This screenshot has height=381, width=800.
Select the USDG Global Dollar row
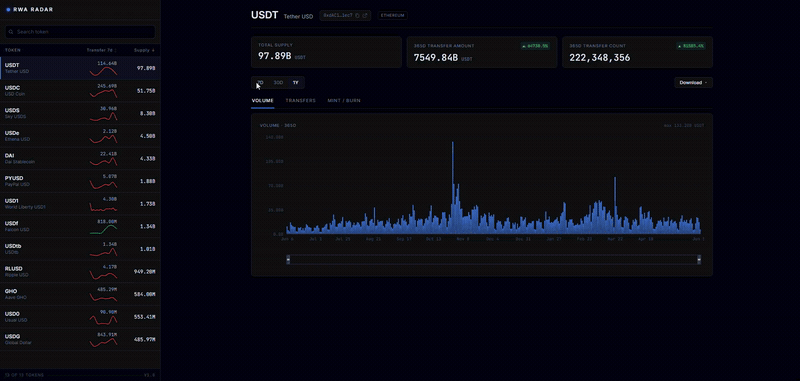[x=80, y=339]
